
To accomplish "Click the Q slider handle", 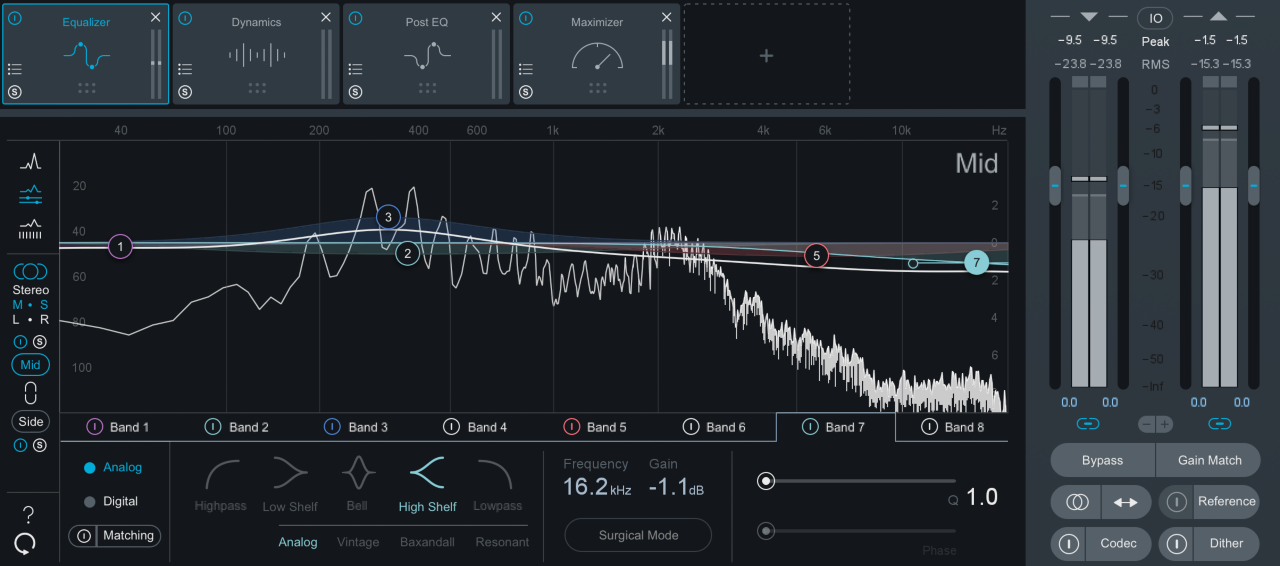I will [767, 481].
